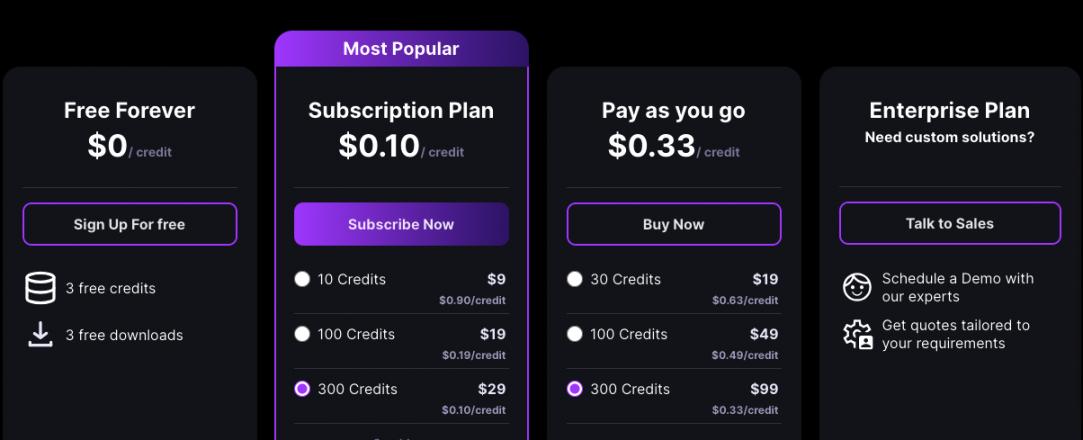Select 30 Credits pay-as-you-go option
Screen dimensions: 1083x440
tap(574, 280)
